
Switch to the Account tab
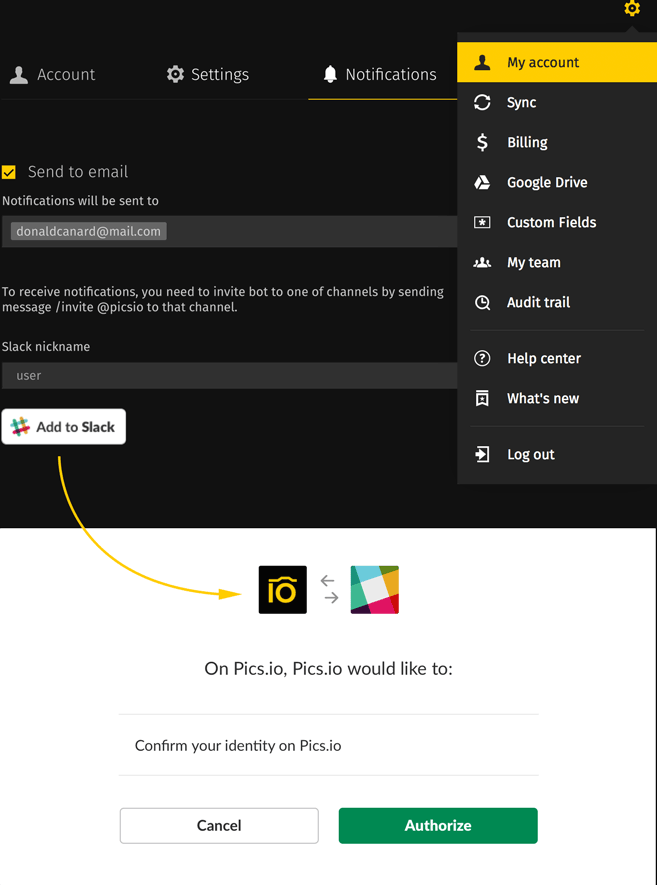(x=52, y=75)
